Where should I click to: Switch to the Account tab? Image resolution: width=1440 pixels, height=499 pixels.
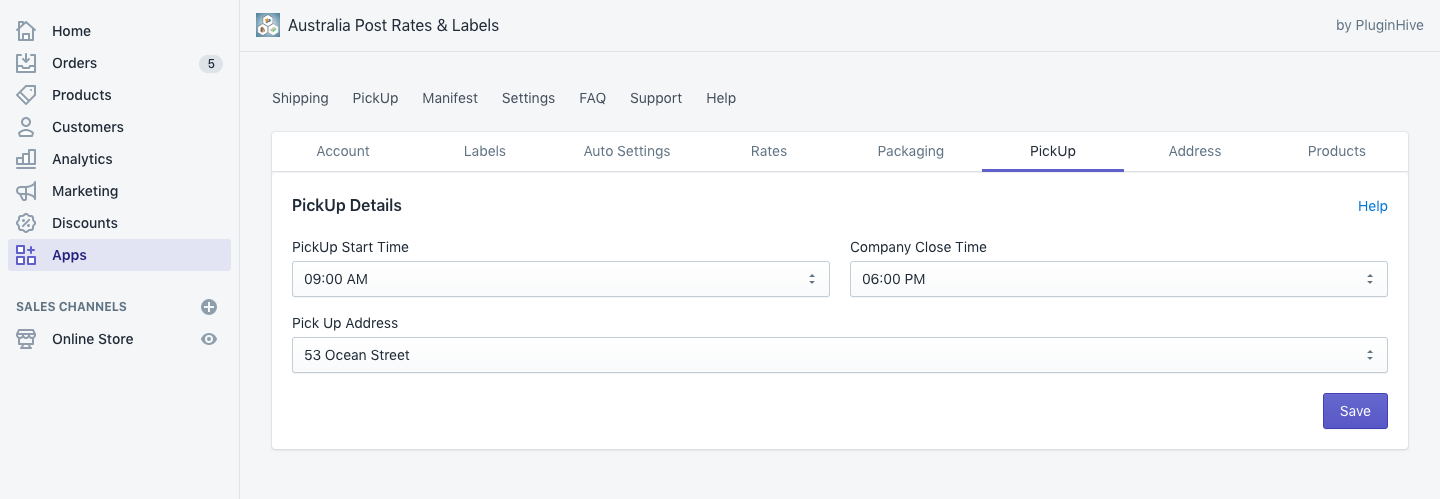343,151
